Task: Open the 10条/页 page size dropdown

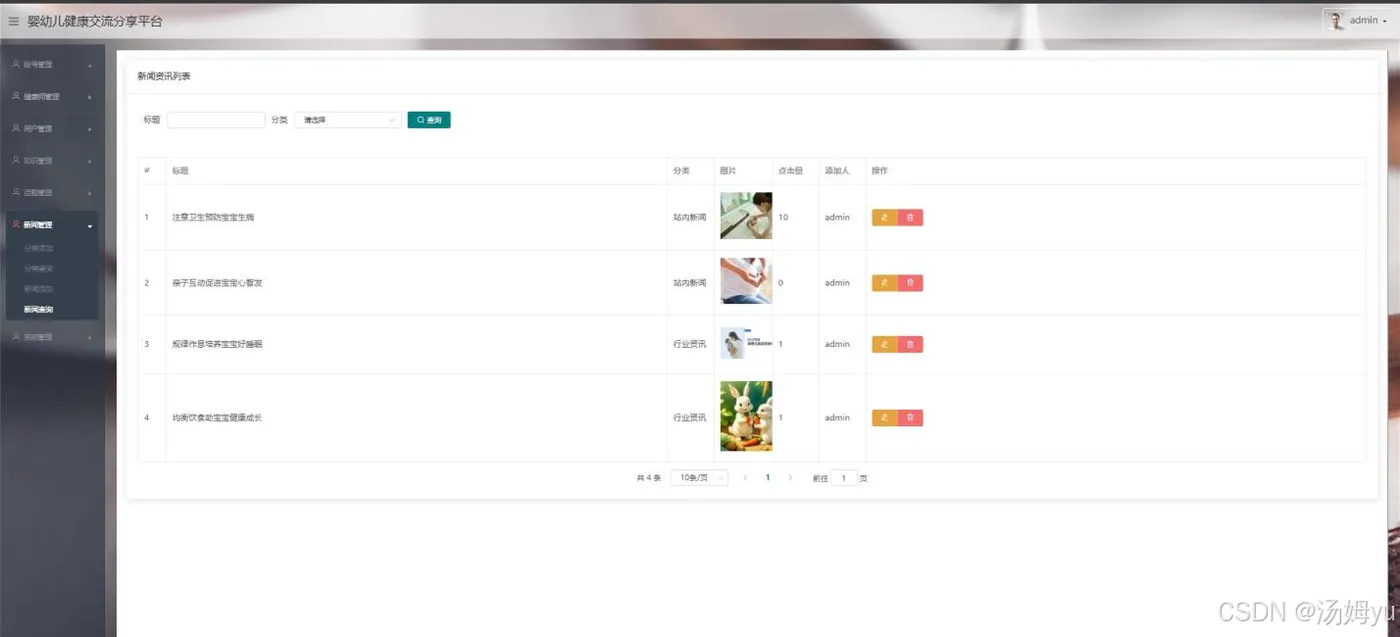Action: point(699,478)
